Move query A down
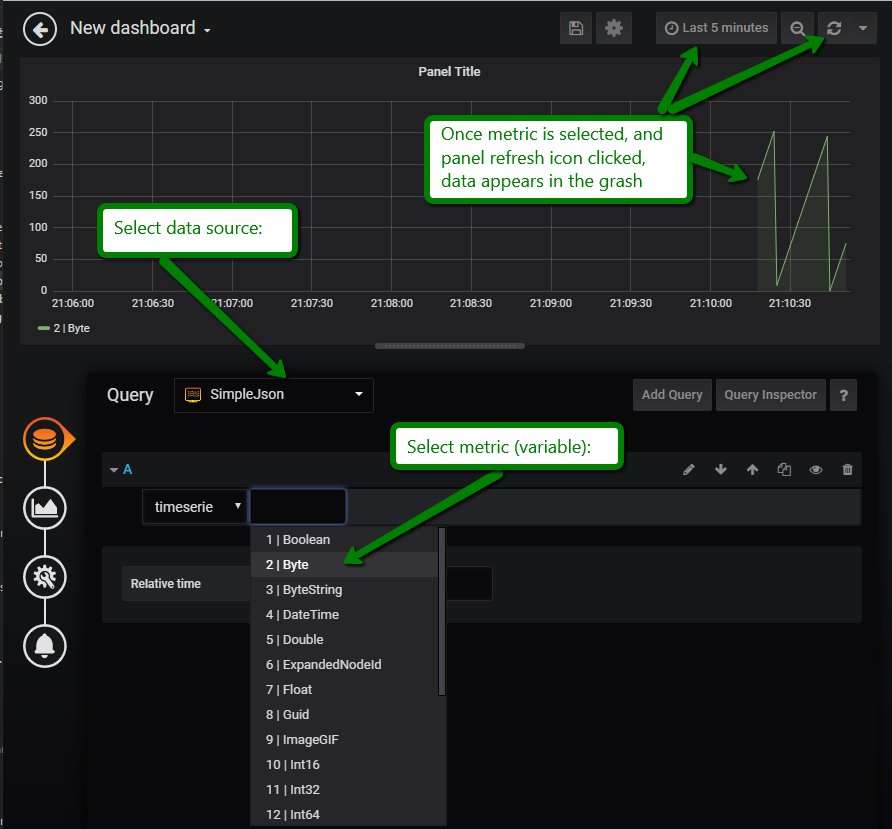The image size is (892, 829). [720, 470]
